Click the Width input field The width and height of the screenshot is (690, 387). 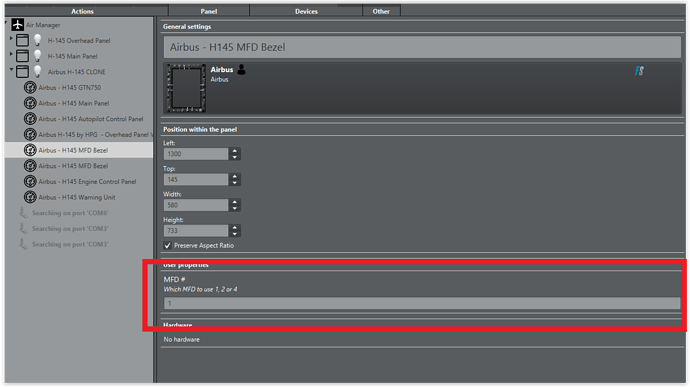(x=196, y=205)
